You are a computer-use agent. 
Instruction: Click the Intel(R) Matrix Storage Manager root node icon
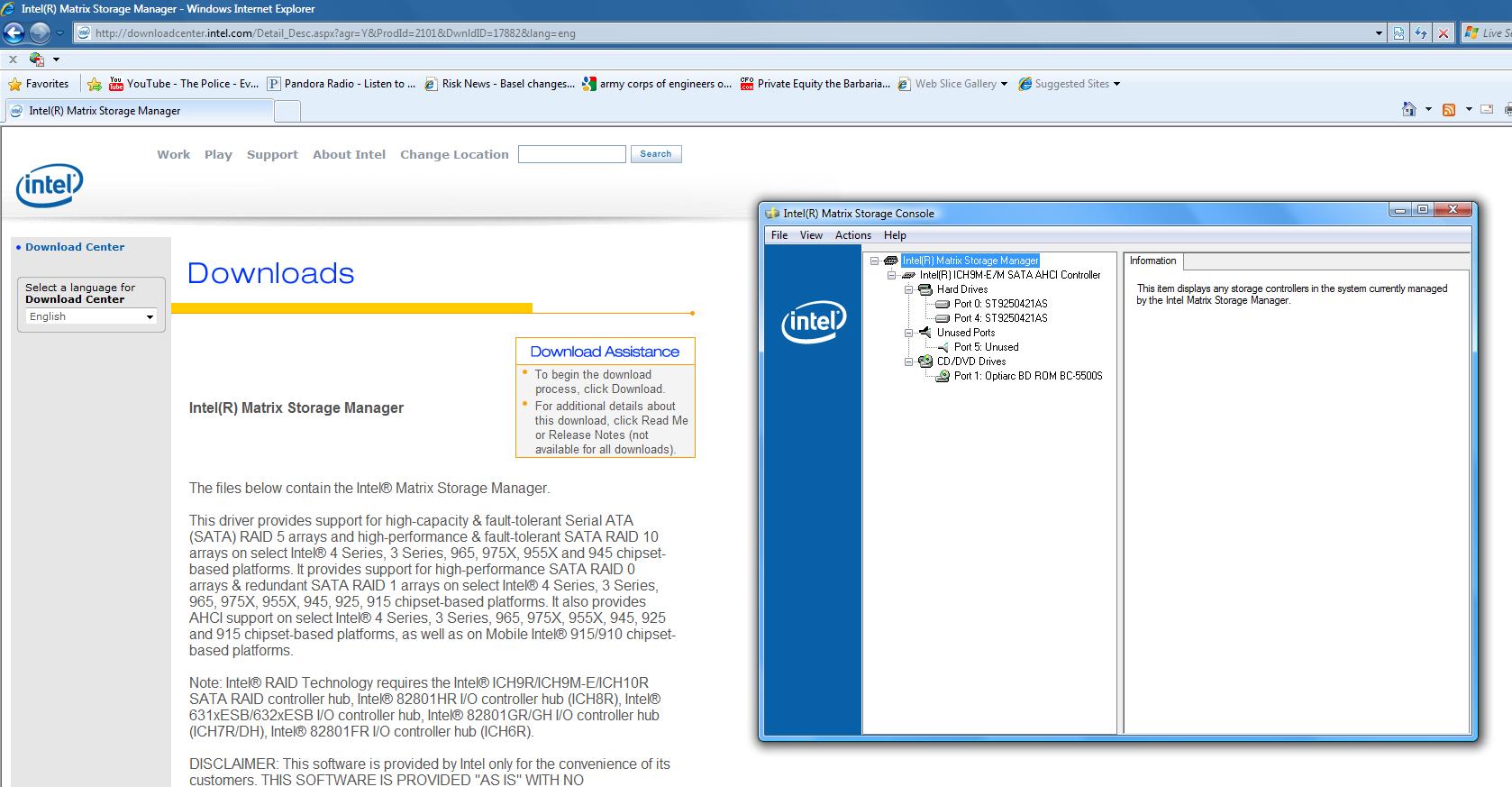pyautogui.click(x=891, y=261)
